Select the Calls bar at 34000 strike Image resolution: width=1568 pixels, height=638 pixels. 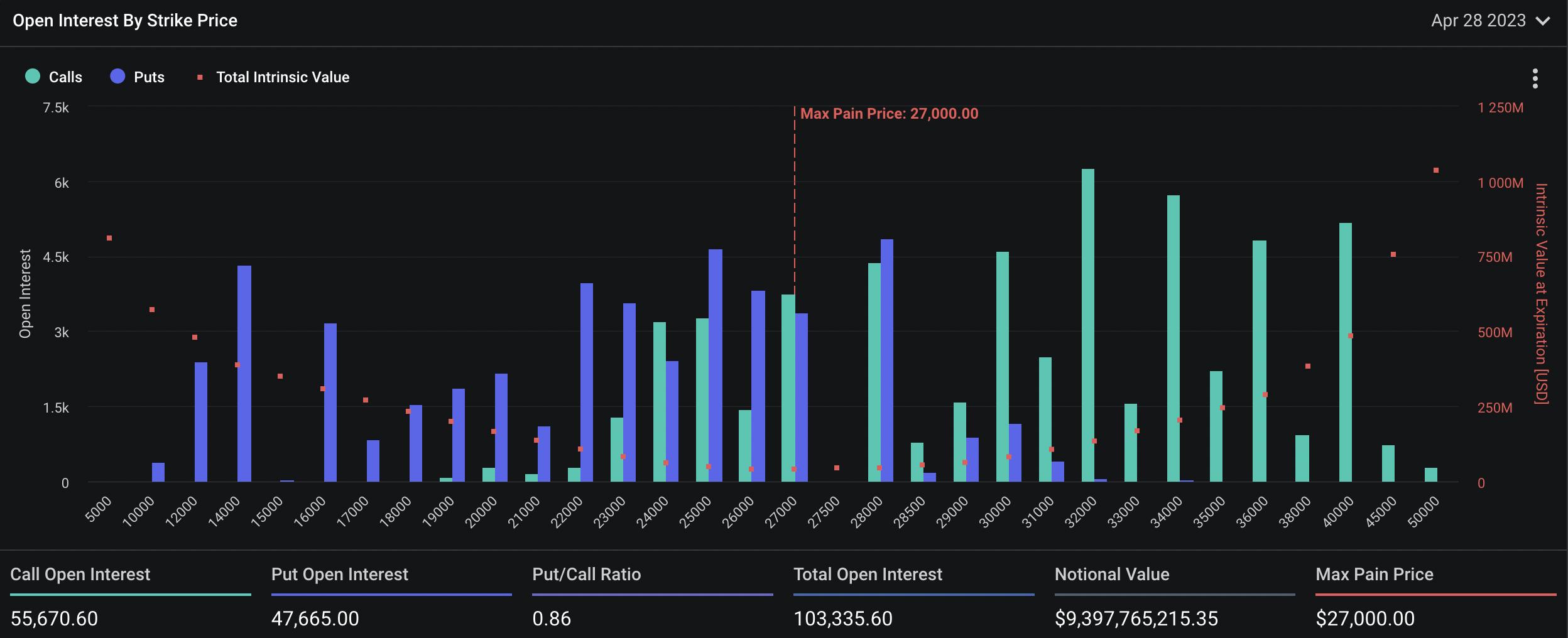click(1173, 339)
